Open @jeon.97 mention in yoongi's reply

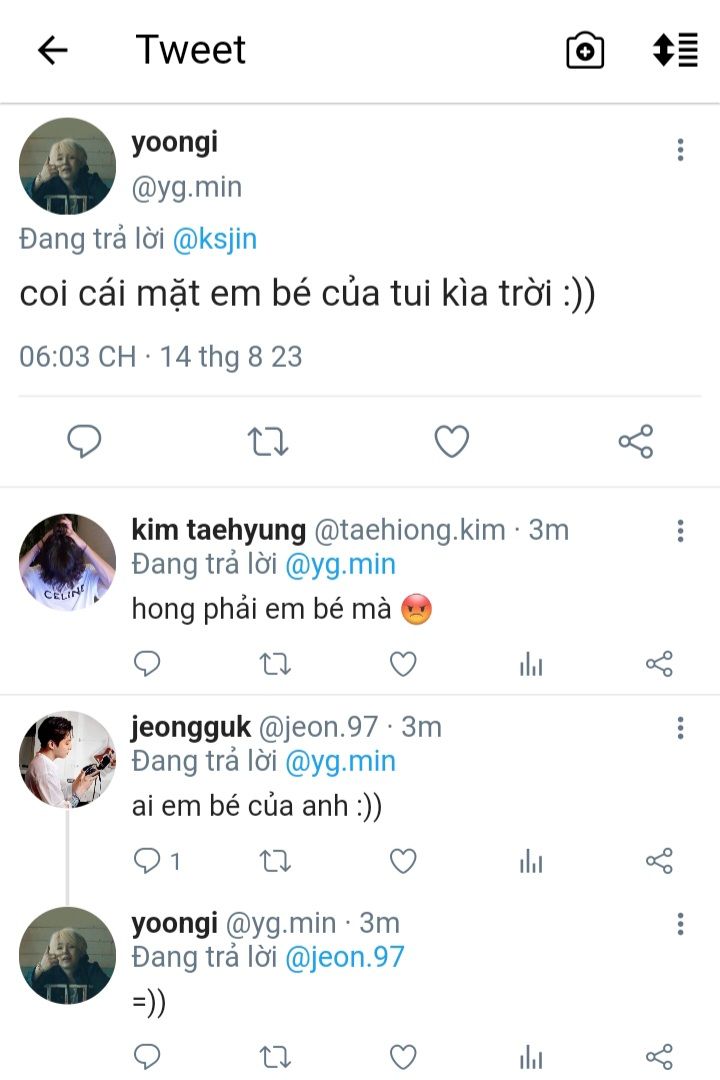pyautogui.click(x=344, y=957)
